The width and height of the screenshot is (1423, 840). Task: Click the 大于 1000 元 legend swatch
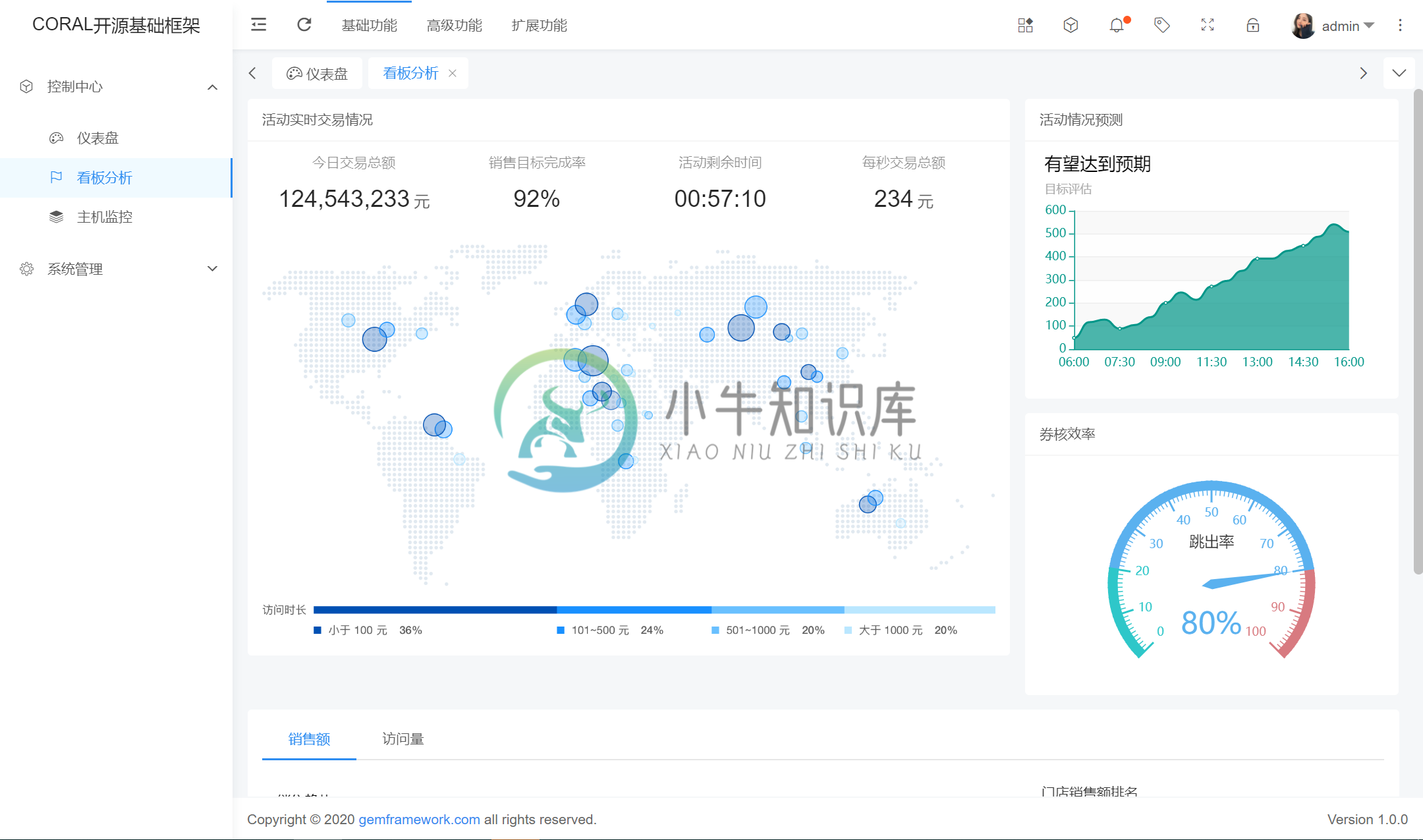click(849, 630)
